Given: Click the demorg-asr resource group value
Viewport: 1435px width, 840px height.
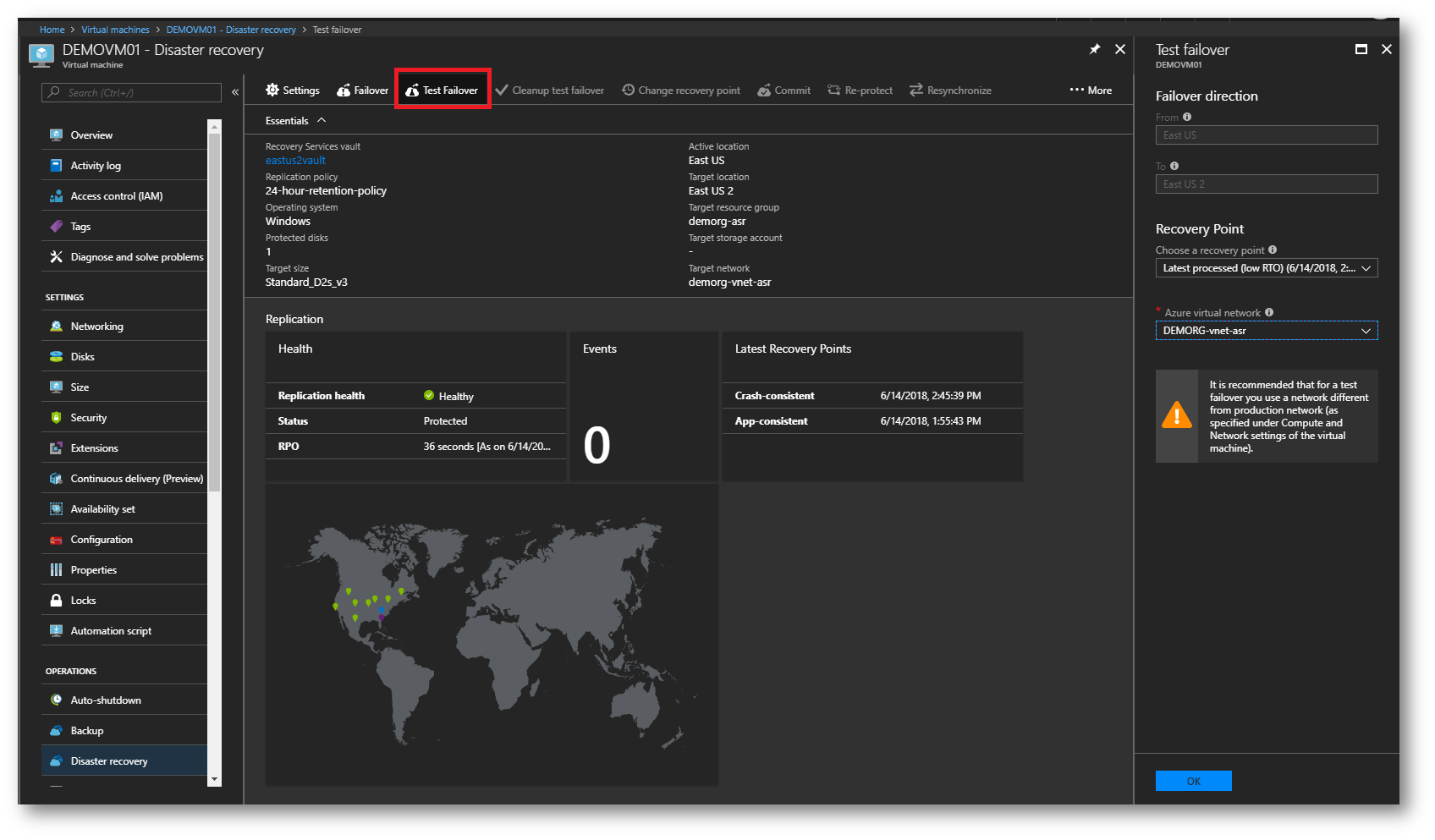Looking at the screenshot, I should click(717, 221).
